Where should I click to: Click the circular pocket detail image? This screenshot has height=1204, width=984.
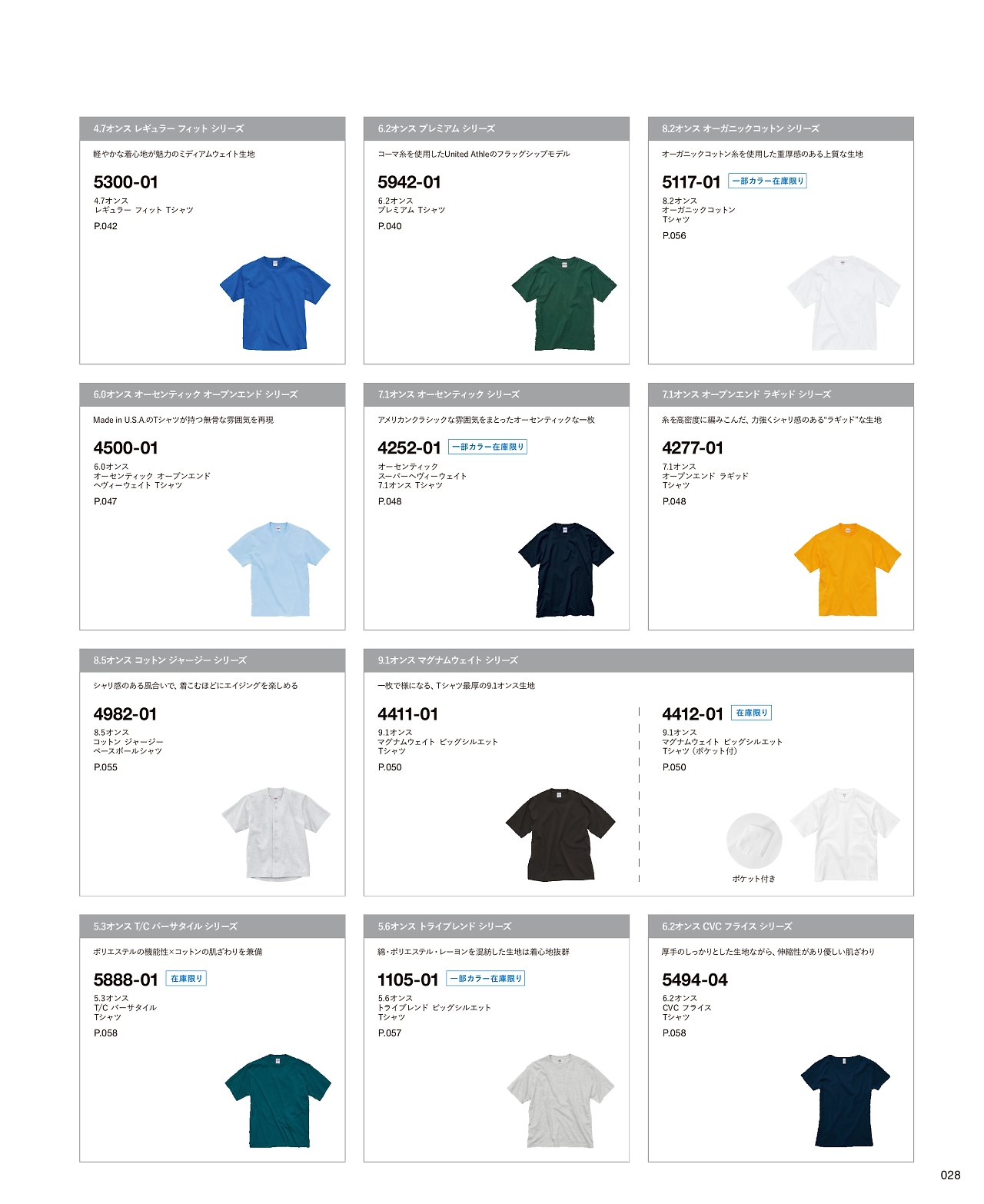tap(754, 841)
